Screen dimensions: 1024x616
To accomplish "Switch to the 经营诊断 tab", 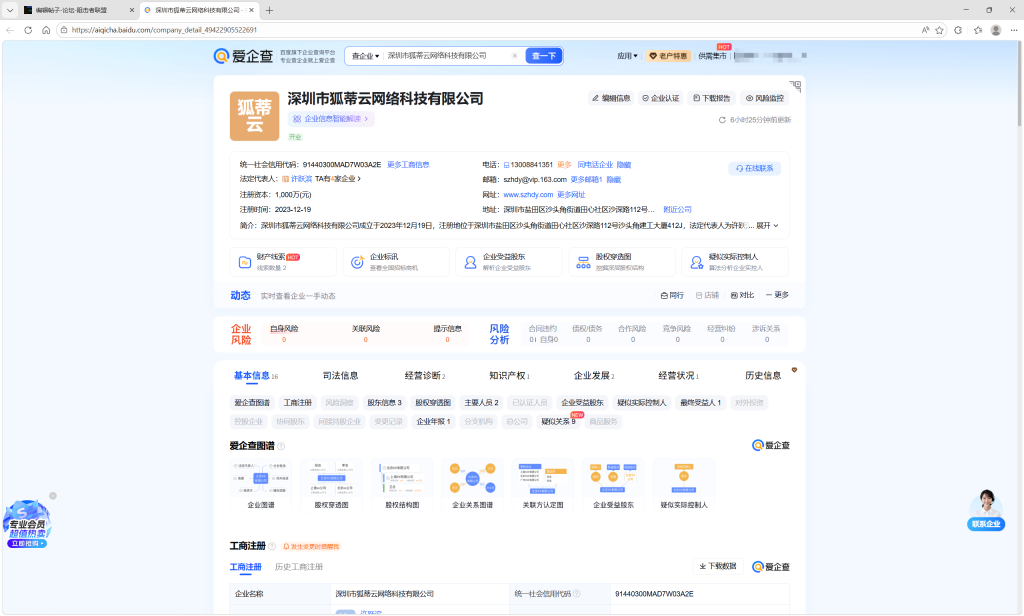I will [424, 376].
